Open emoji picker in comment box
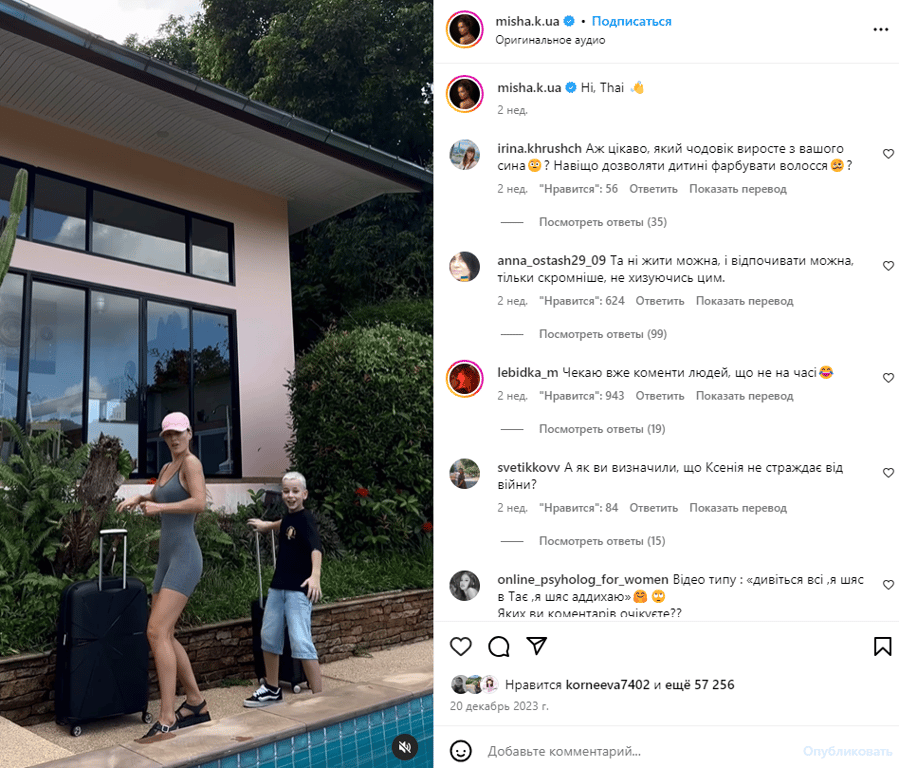 [461, 751]
